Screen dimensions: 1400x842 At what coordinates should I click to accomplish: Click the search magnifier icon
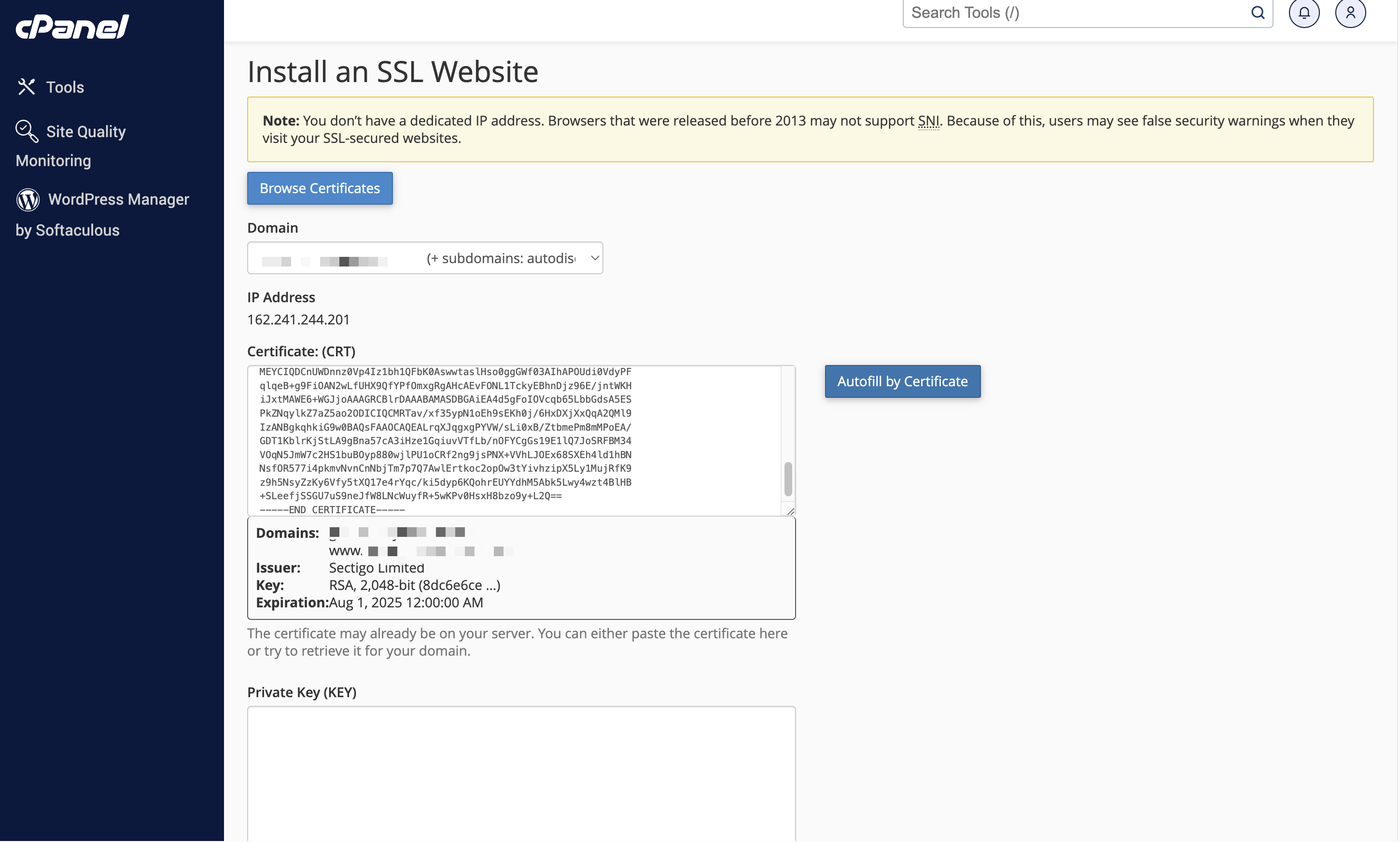coord(1258,13)
